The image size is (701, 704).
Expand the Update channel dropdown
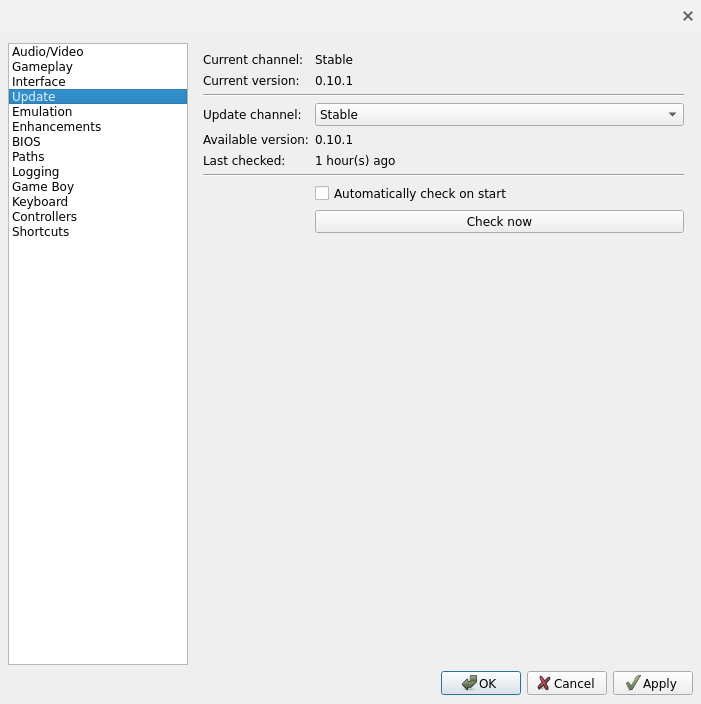[499, 114]
